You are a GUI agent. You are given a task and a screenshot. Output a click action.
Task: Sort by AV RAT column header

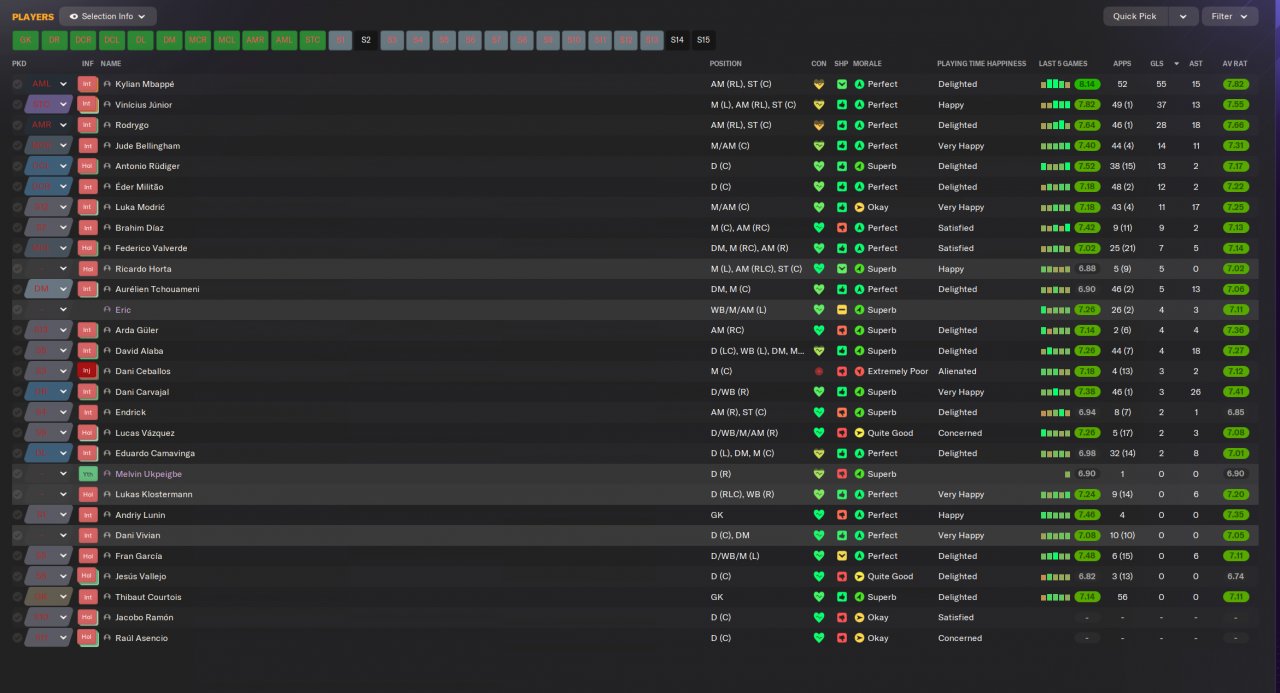(x=1235, y=63)
